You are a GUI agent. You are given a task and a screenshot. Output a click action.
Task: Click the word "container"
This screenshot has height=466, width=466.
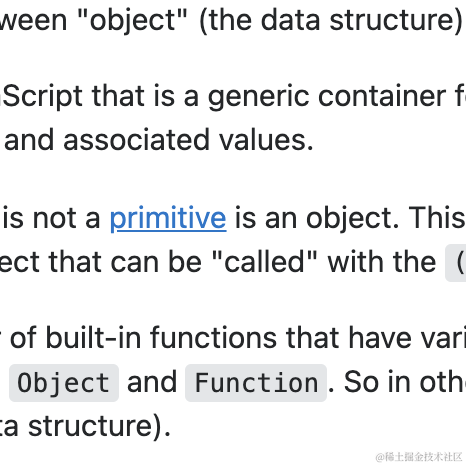pyautogui.click(x=382, y=96)
